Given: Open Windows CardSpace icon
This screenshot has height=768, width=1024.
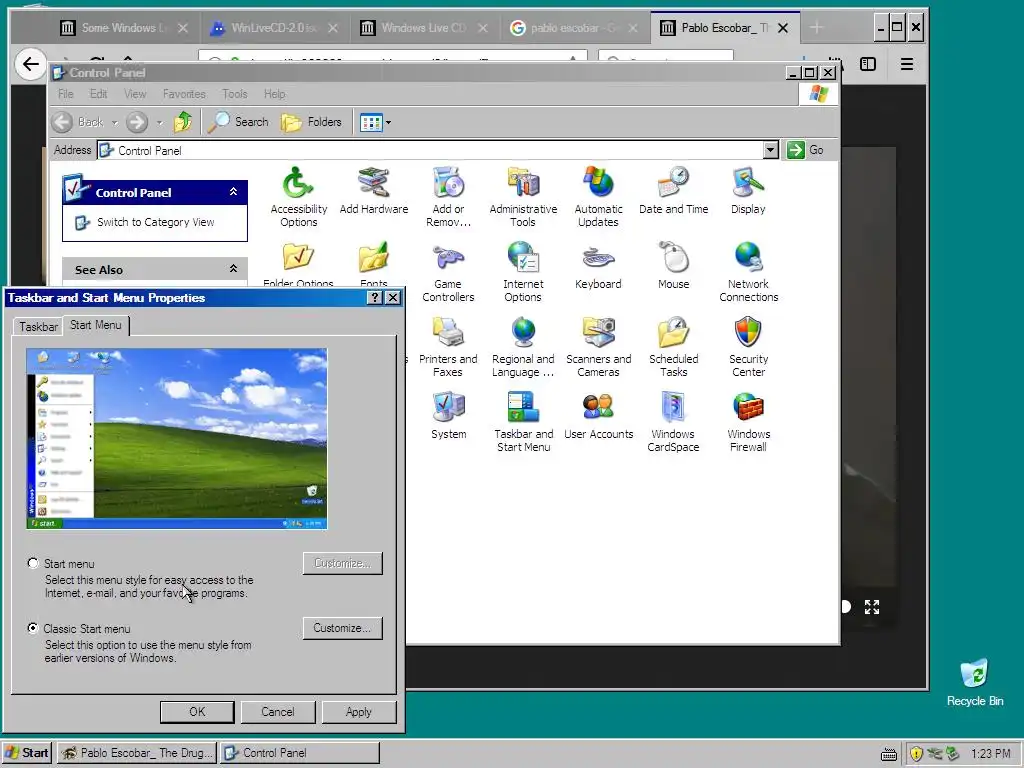Looking at the screenshot, I should pyautogui.click(x=673, y=422).
